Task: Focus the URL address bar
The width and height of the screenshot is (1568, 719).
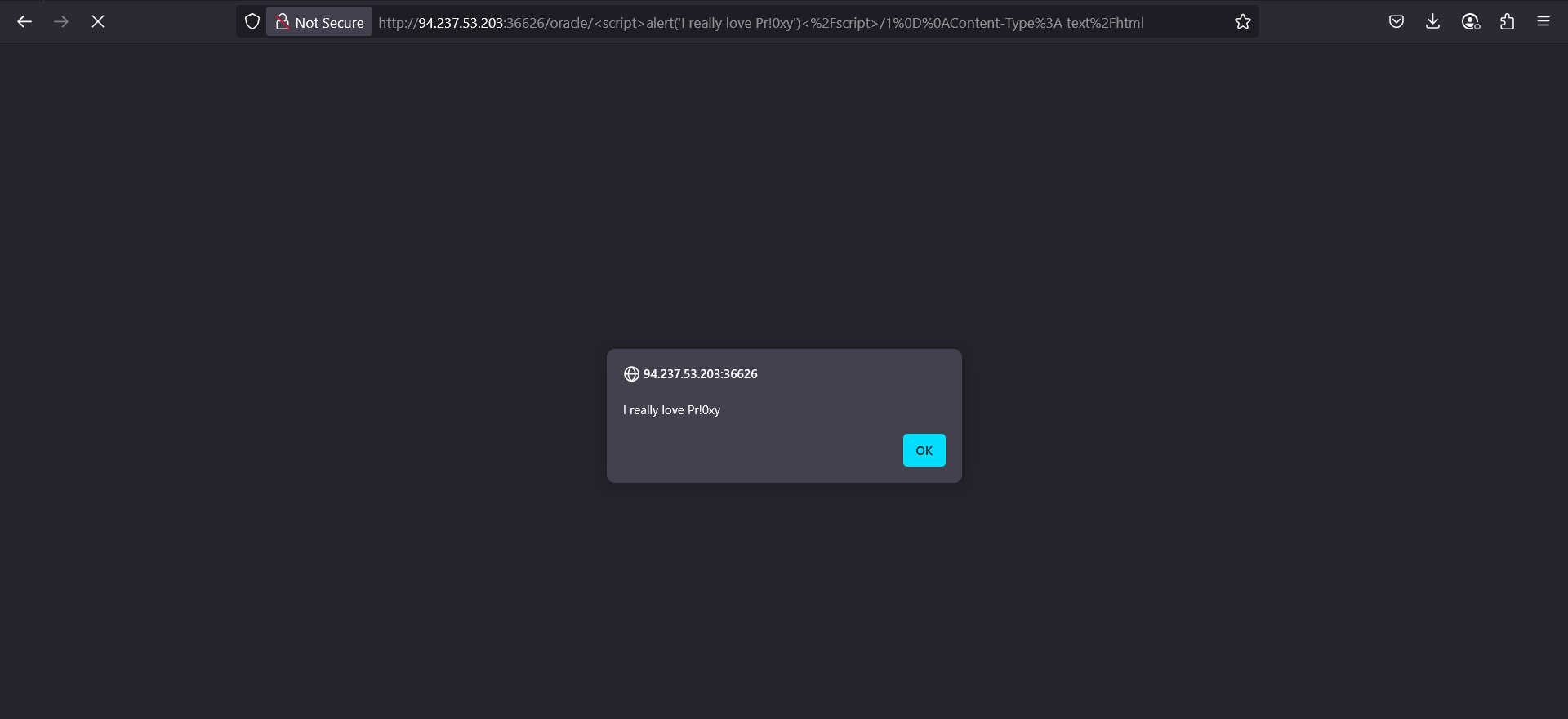Action: 1184,23
